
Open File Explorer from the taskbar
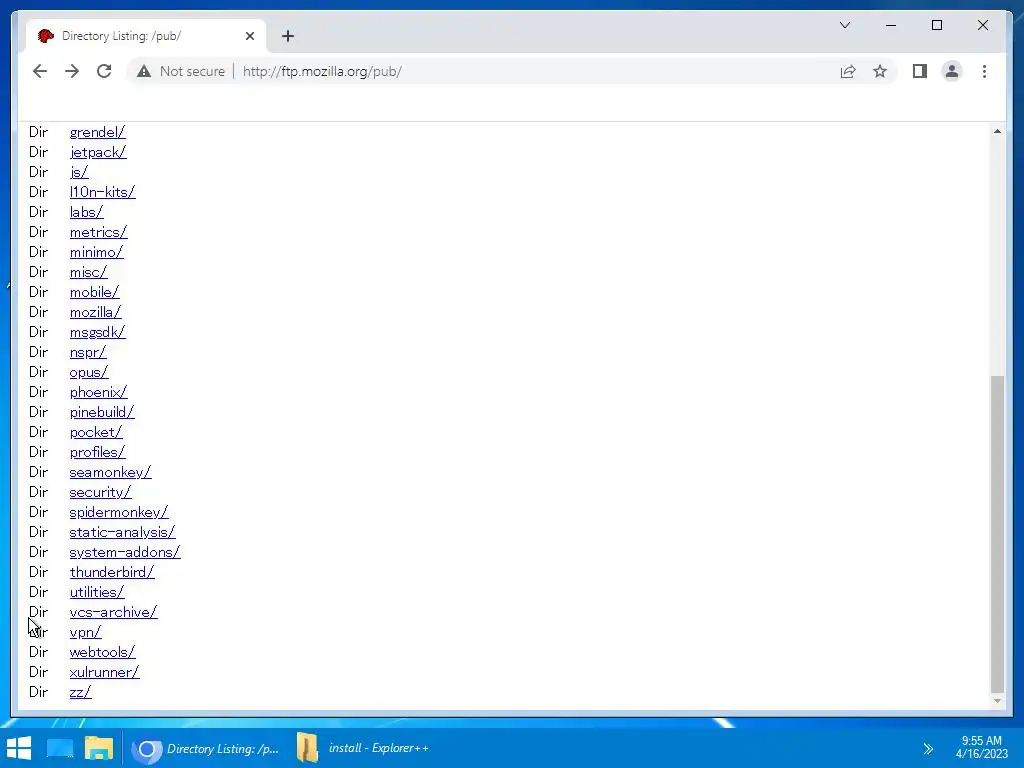point(99,748)
